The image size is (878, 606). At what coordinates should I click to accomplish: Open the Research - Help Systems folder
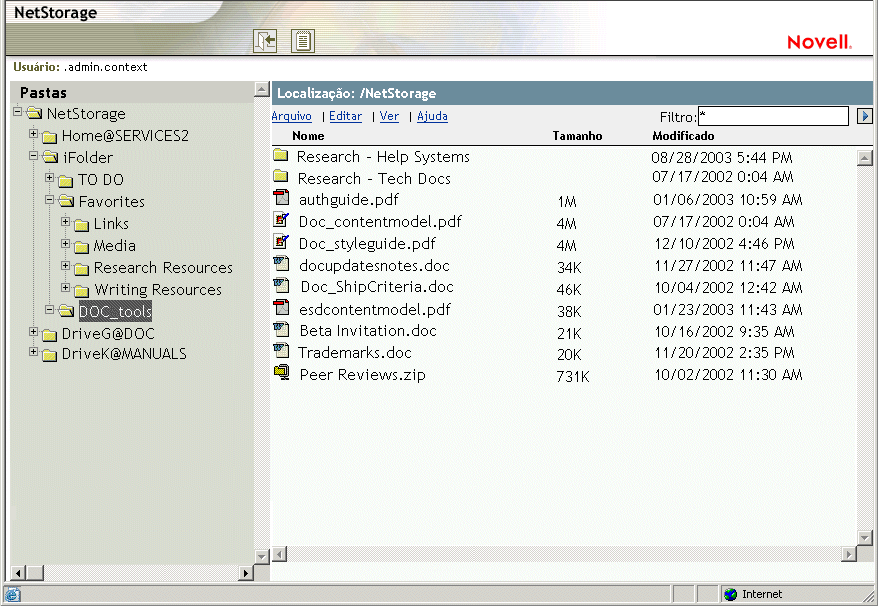click(x=384, y=157)
